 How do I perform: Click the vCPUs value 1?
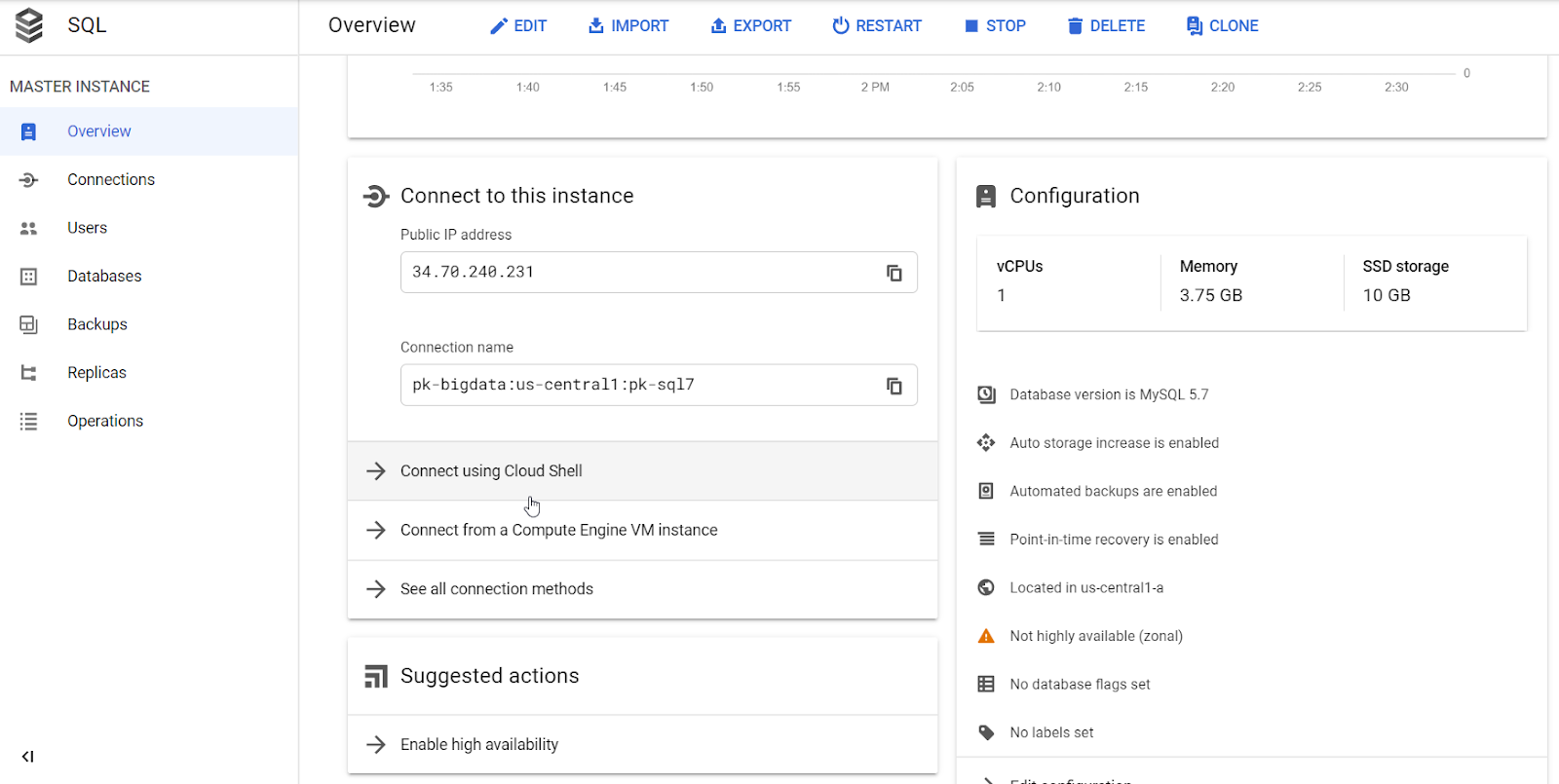(1002, 295)
